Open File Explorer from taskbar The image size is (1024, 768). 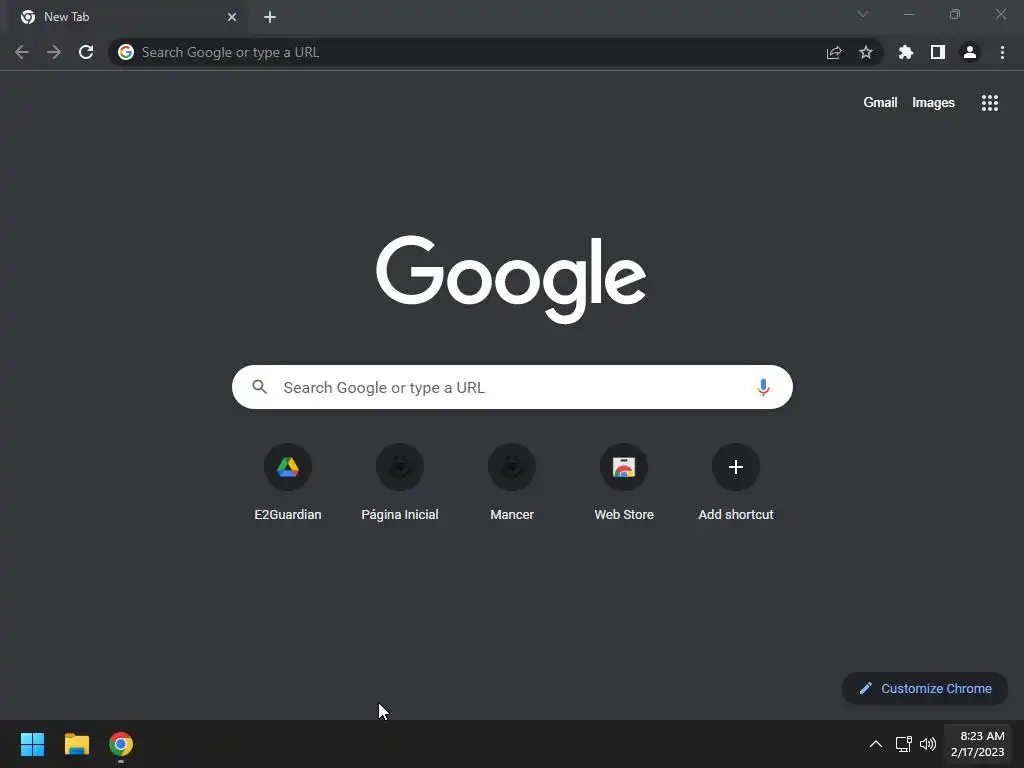[76, 744]
